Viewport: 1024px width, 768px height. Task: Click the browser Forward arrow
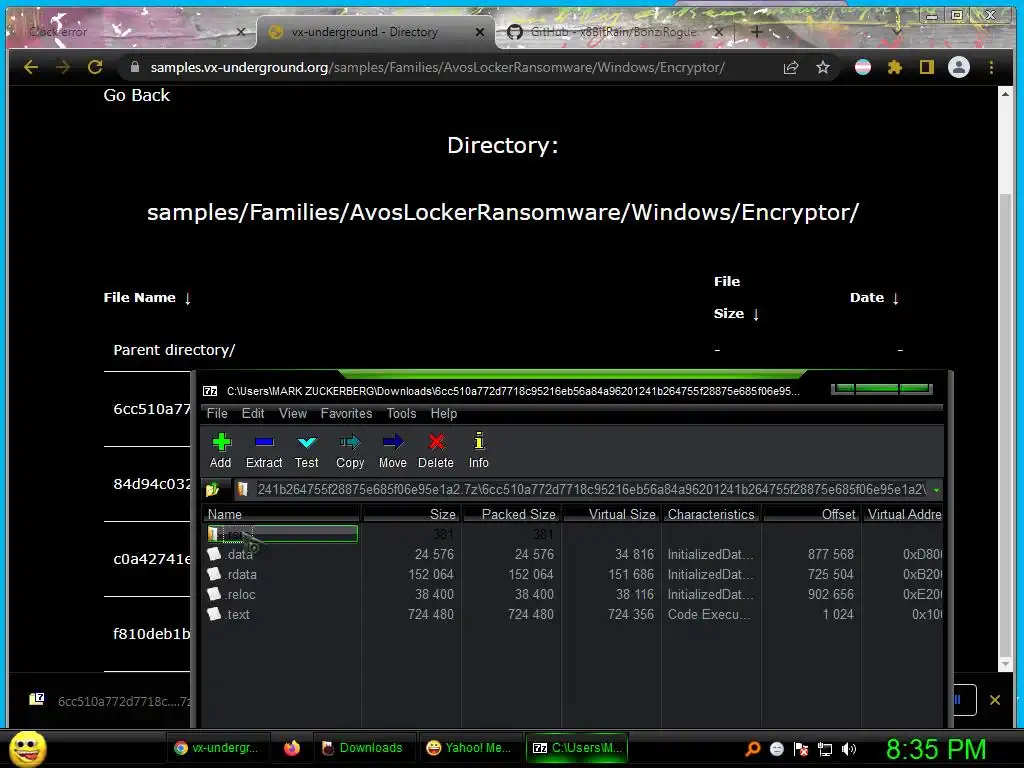point(63,67)
